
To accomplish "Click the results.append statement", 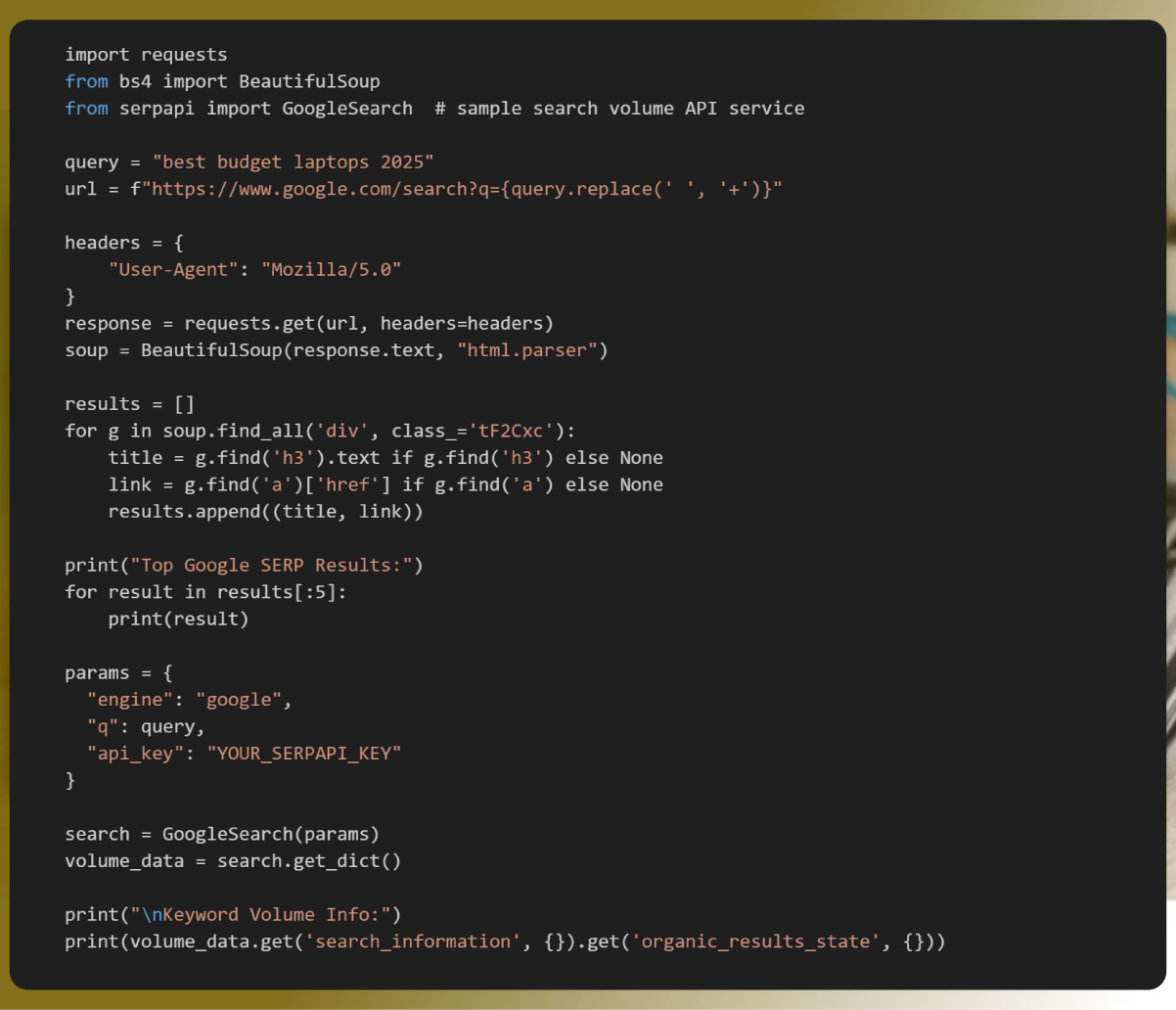I will (x=265, y=512).
